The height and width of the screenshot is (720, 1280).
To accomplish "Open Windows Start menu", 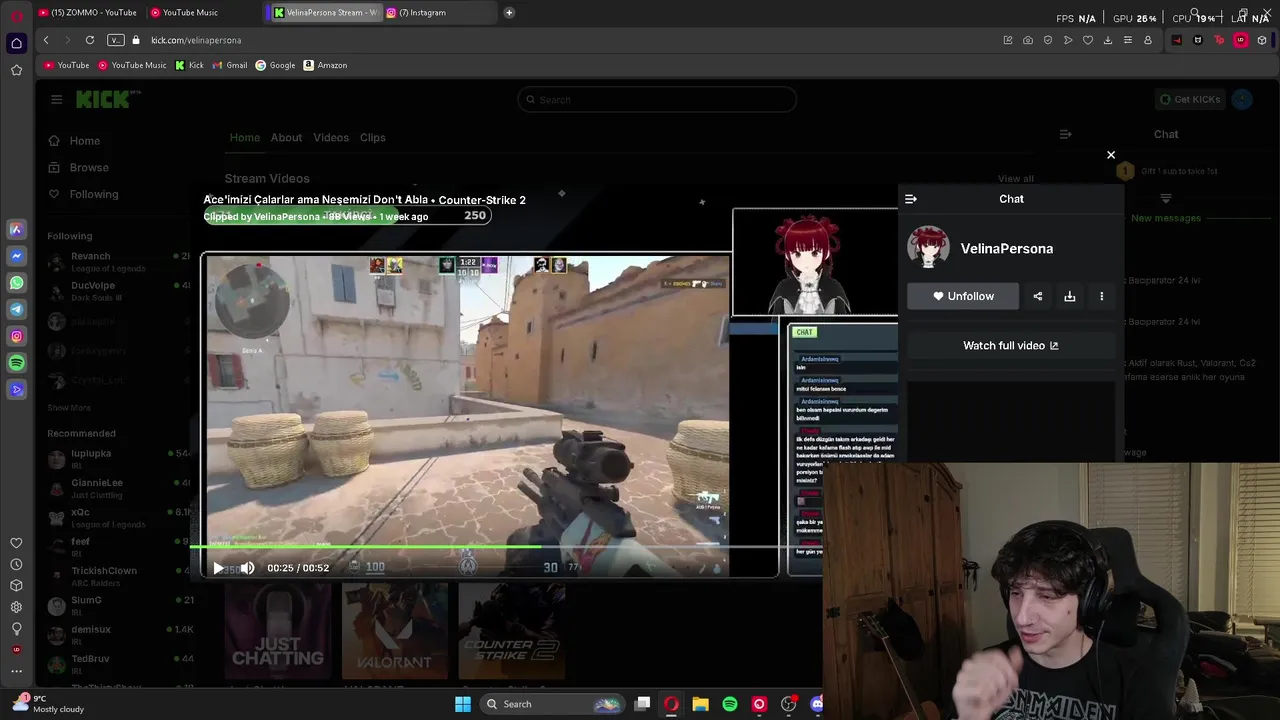I will click(462, 704).
